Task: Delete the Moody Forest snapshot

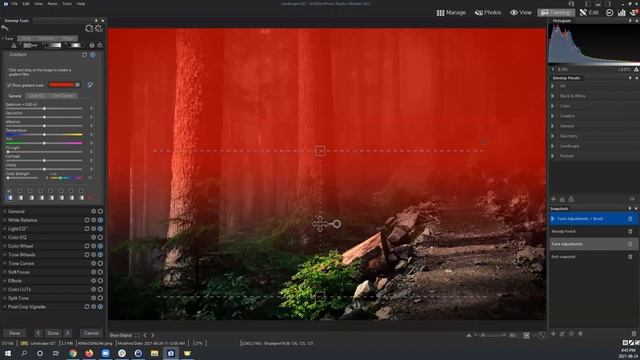Action: click(x=630, y=231)
